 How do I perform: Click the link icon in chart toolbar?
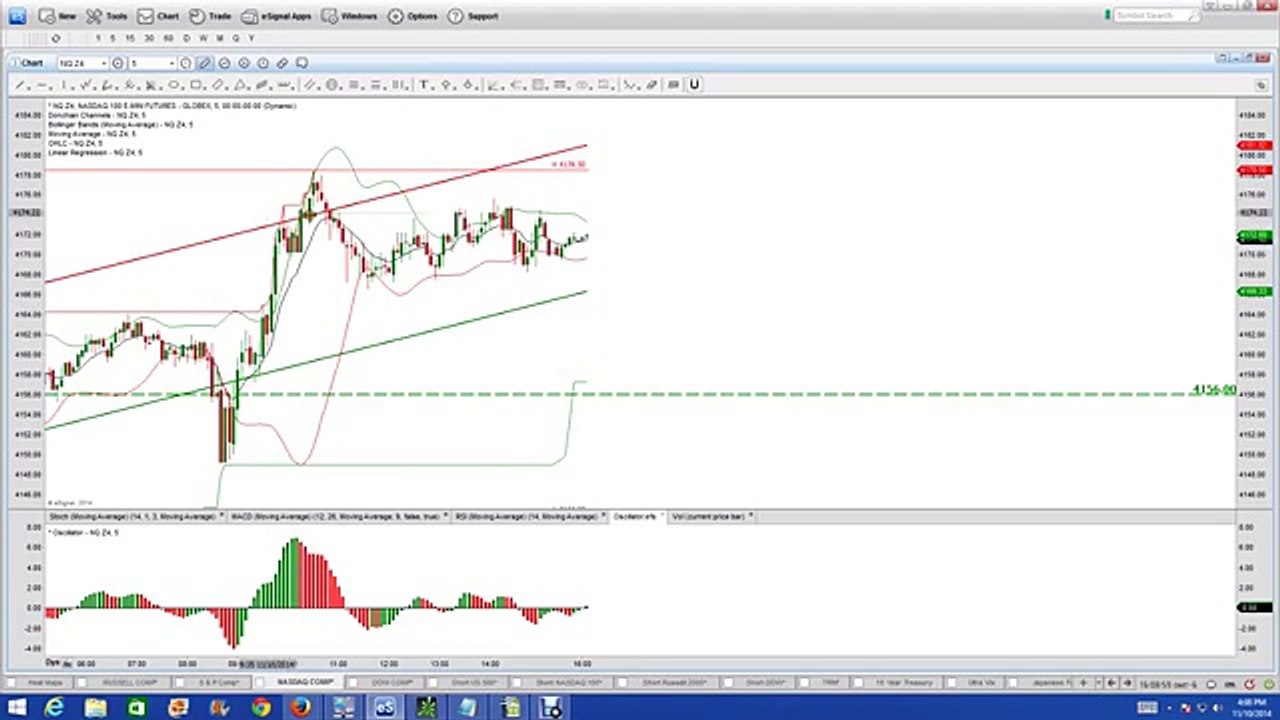coord(283,63)
